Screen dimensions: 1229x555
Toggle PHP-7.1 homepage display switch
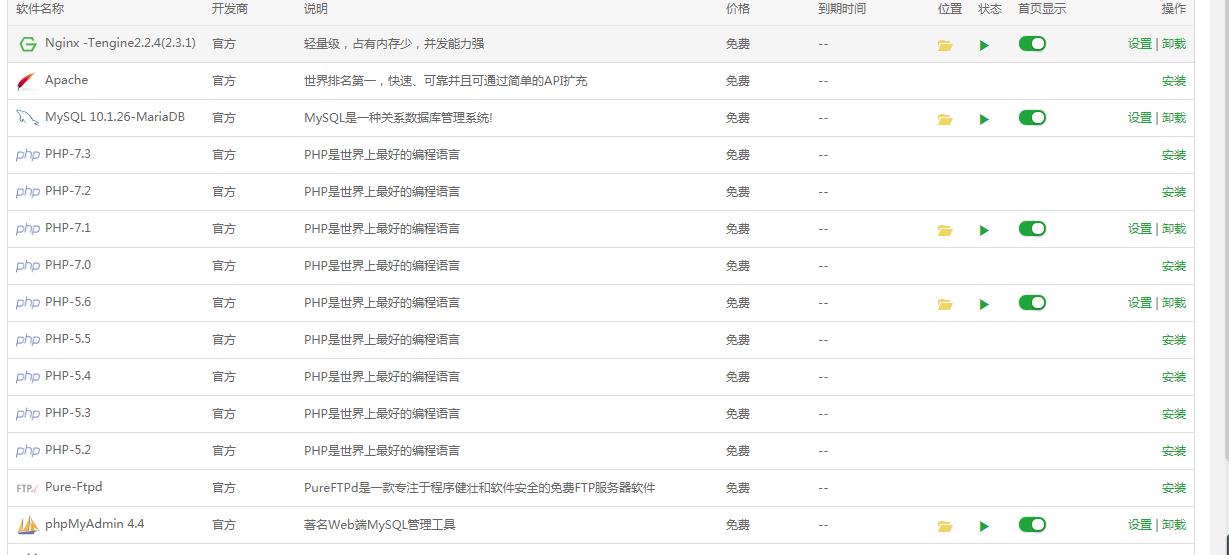(x=1032, y=229)
